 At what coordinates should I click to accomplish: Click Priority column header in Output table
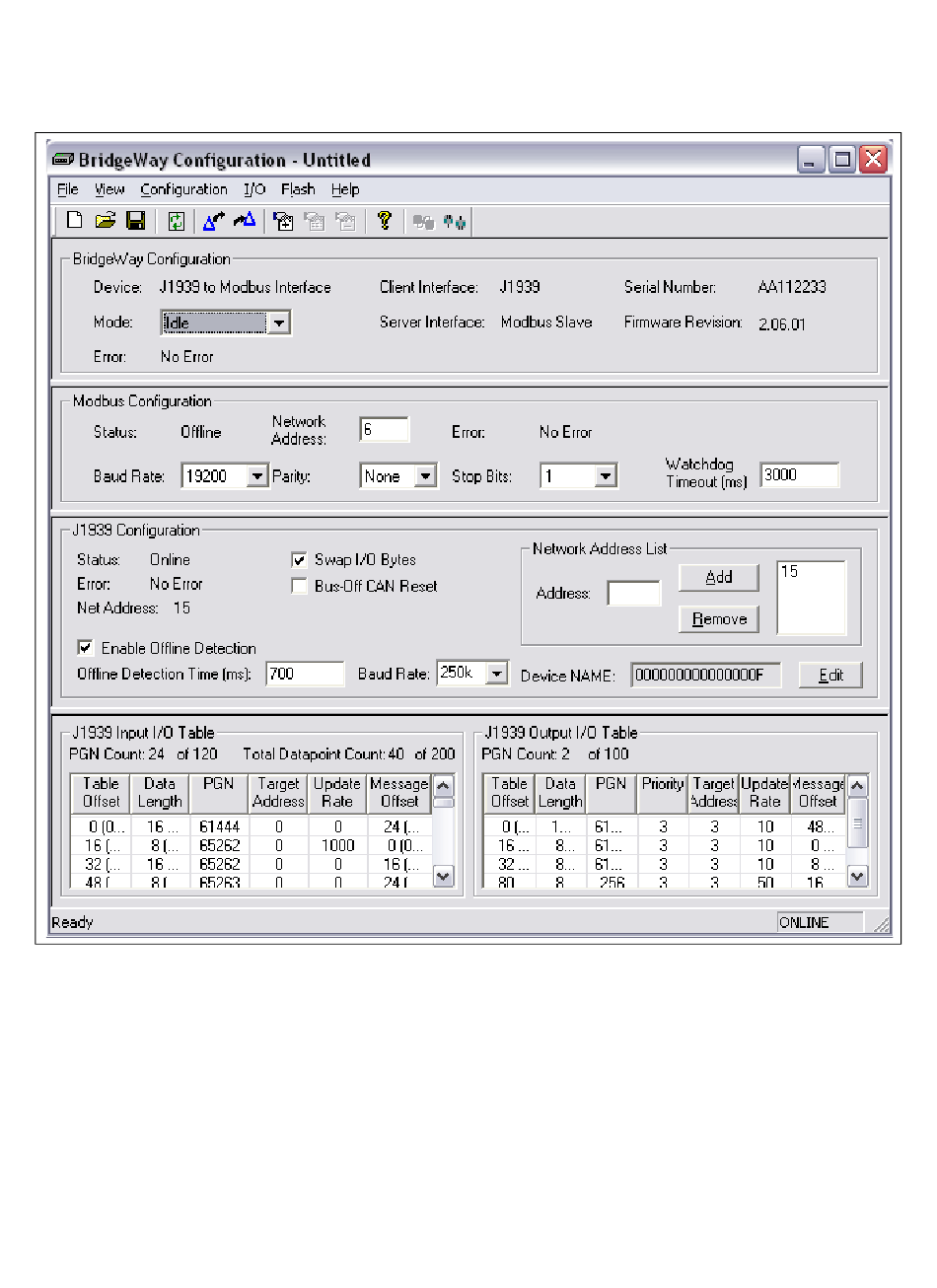tap(663, 793)
